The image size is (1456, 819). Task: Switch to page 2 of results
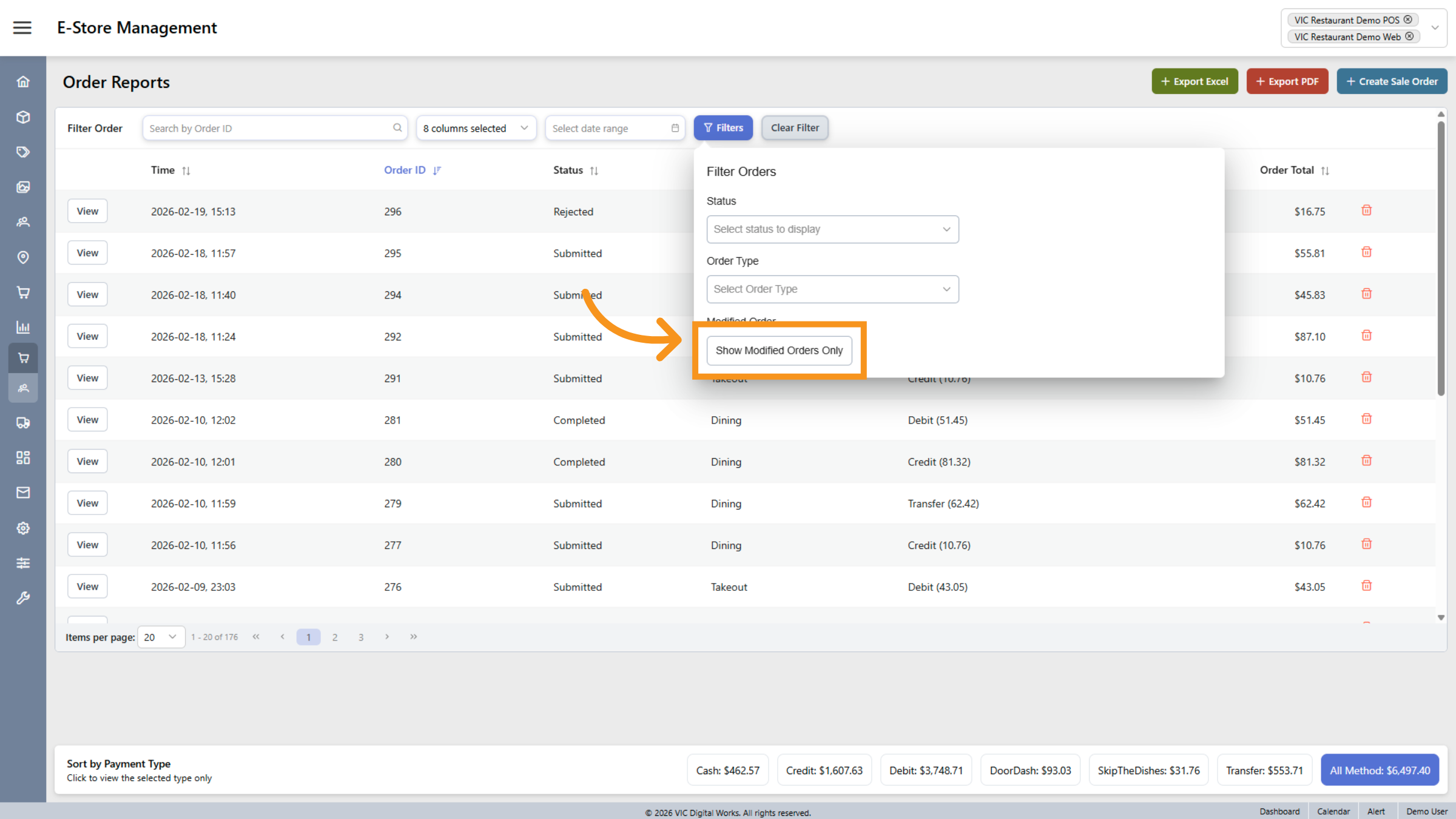pyautogui.click(x=335, y=636)
